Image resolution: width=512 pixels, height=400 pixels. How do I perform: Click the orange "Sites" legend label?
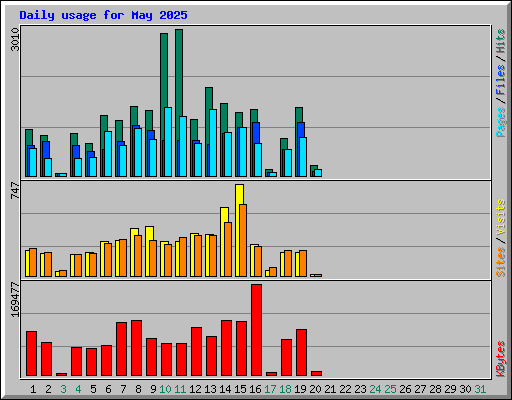(501, 262)
